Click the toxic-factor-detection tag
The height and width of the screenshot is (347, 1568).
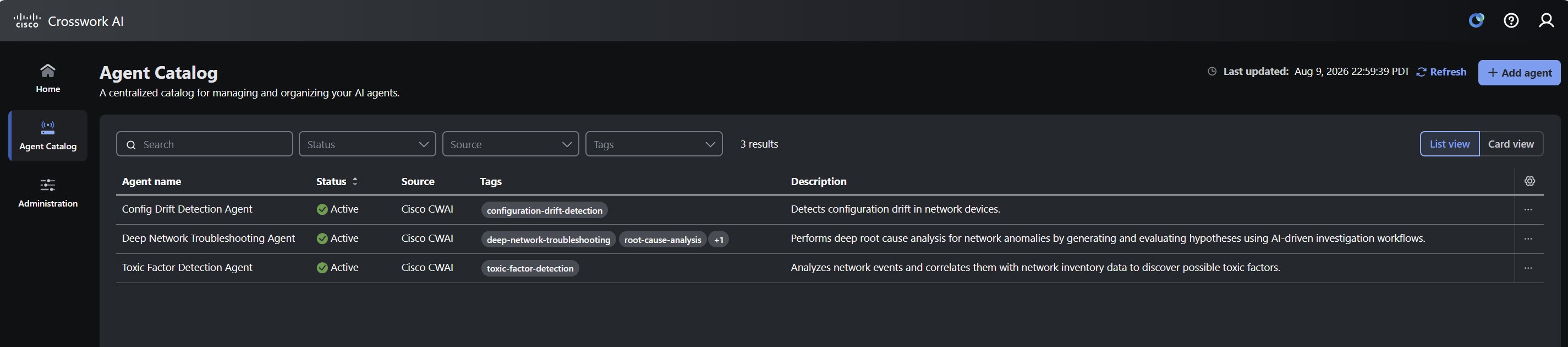coord(530,268)
